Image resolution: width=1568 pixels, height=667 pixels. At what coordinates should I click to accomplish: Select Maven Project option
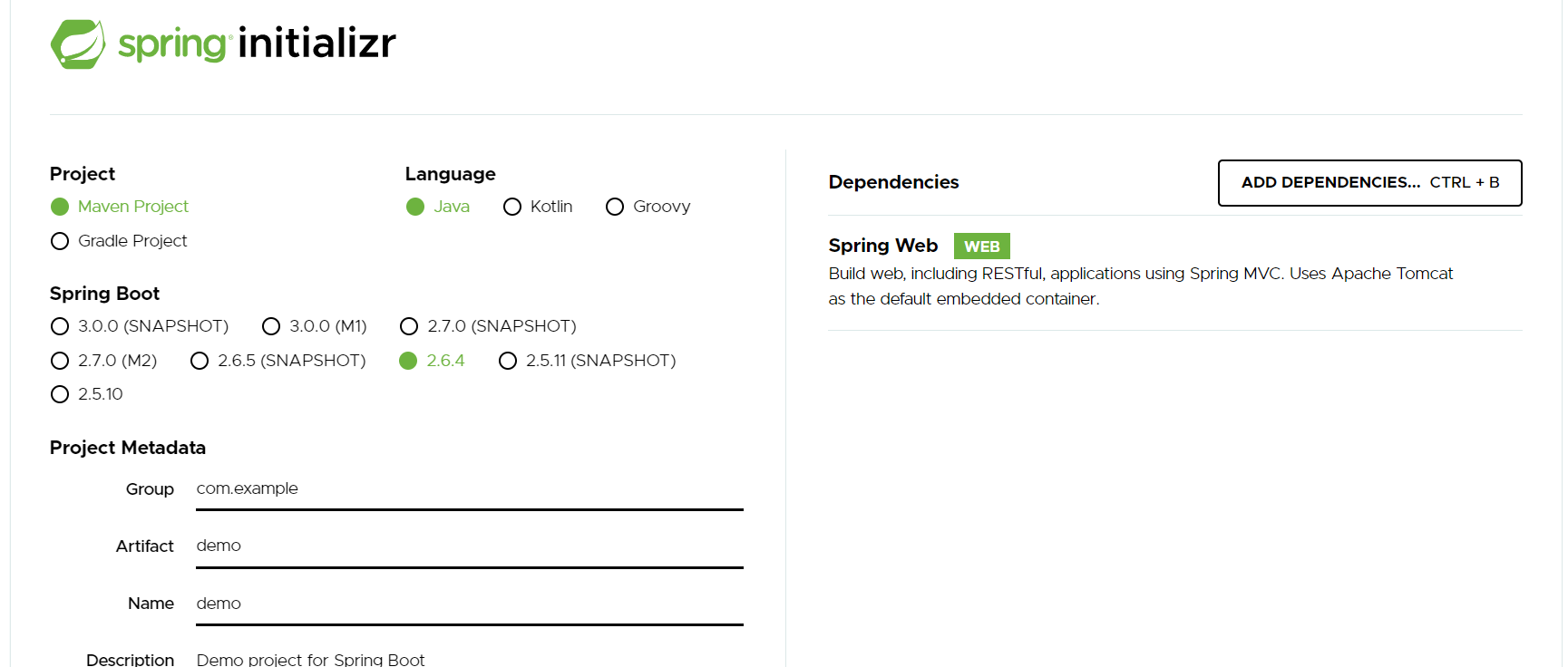pyautogui.click(x=60, y=207)
